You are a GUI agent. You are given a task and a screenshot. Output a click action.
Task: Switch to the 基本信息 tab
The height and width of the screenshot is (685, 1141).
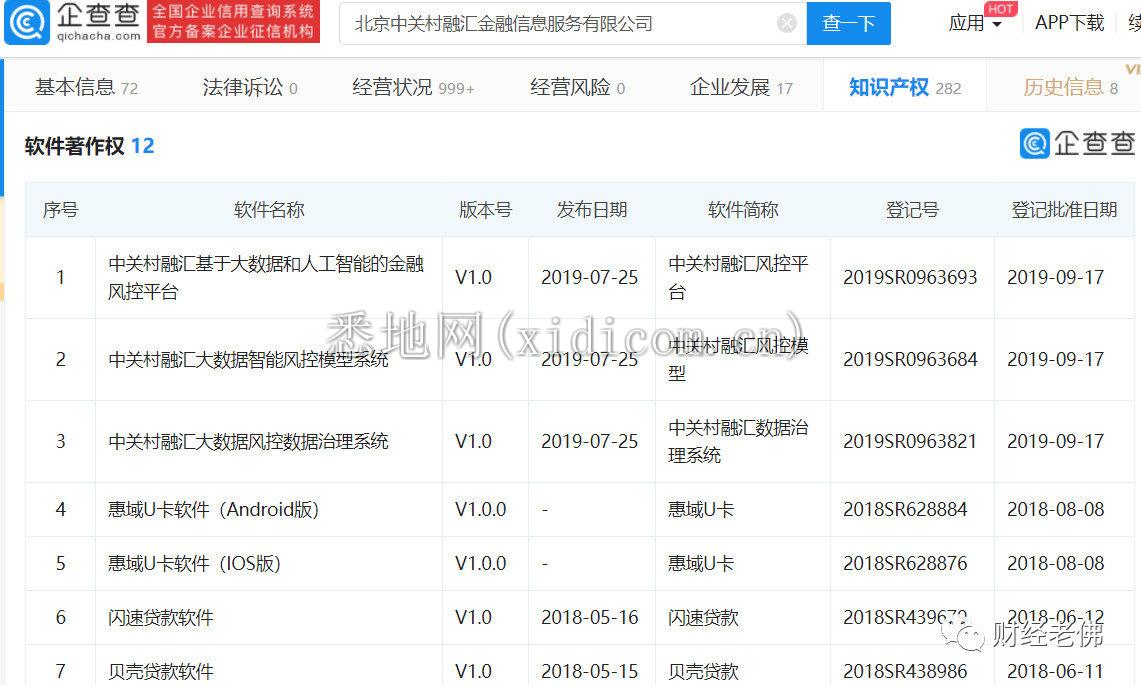pyautogui.click(x=87, y=87)
